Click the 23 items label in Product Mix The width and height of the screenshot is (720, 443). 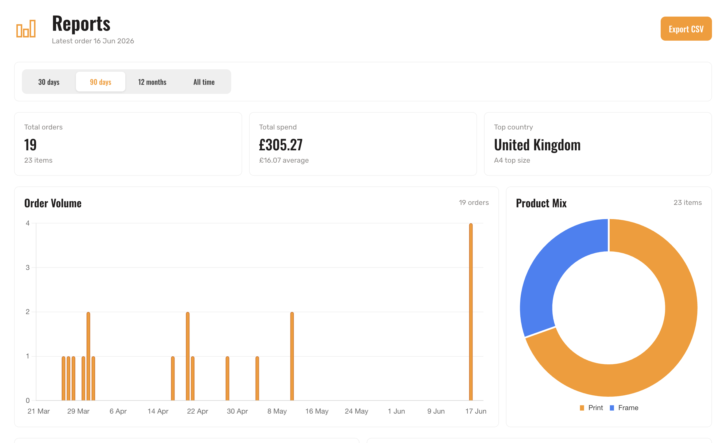[x=687, y=202]
